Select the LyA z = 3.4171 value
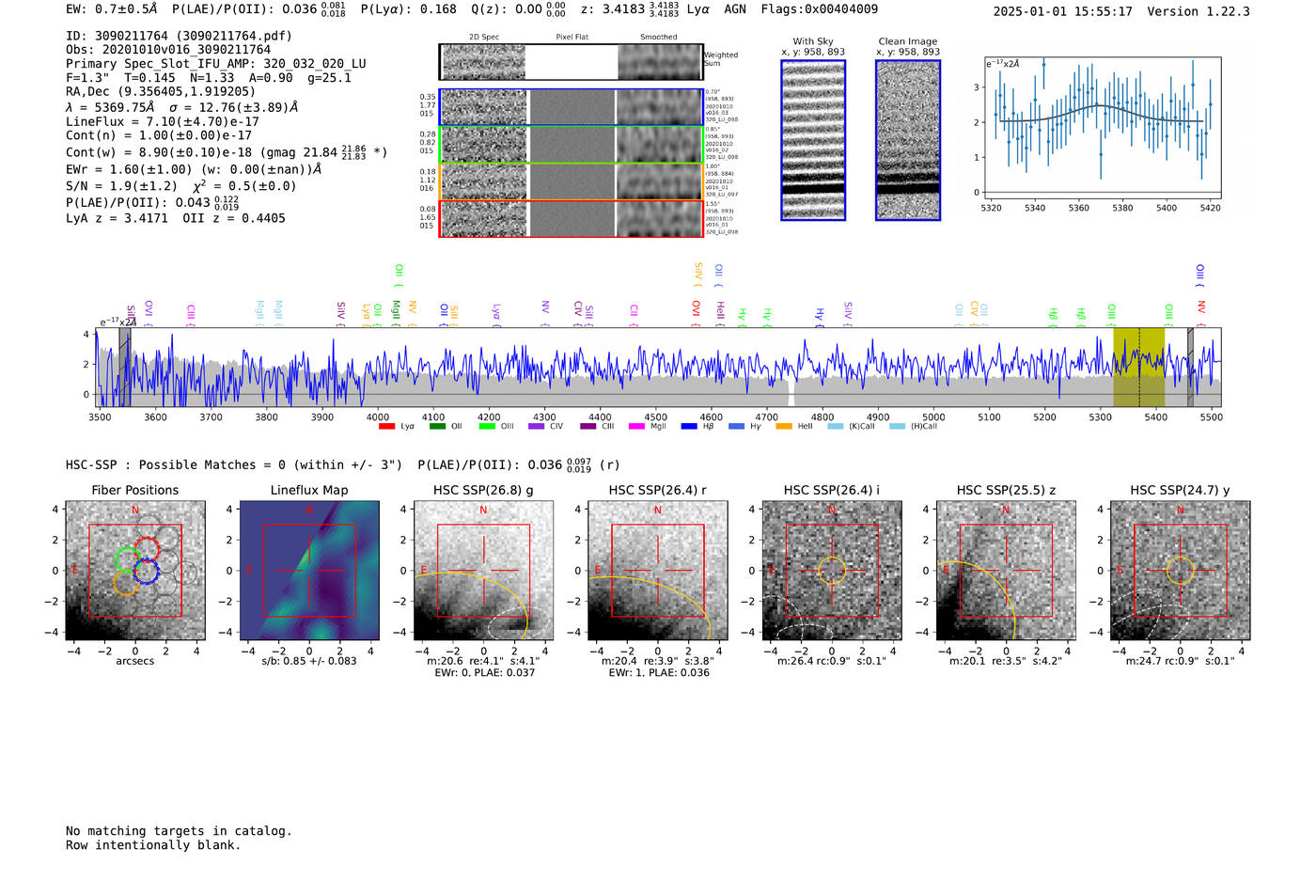This screenshot has height=896, width=1316. tap(117, 218)
